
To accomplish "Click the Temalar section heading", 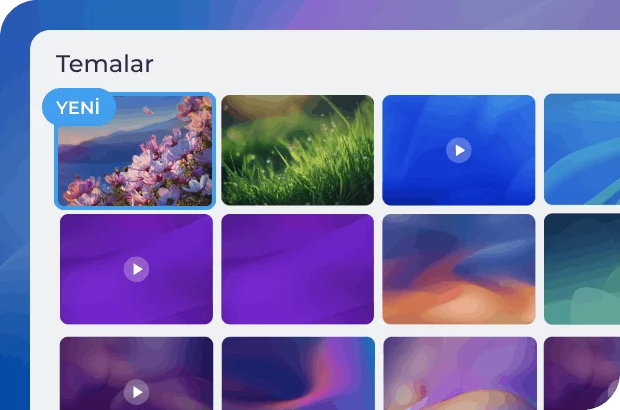I will click(x=105, y=64).
